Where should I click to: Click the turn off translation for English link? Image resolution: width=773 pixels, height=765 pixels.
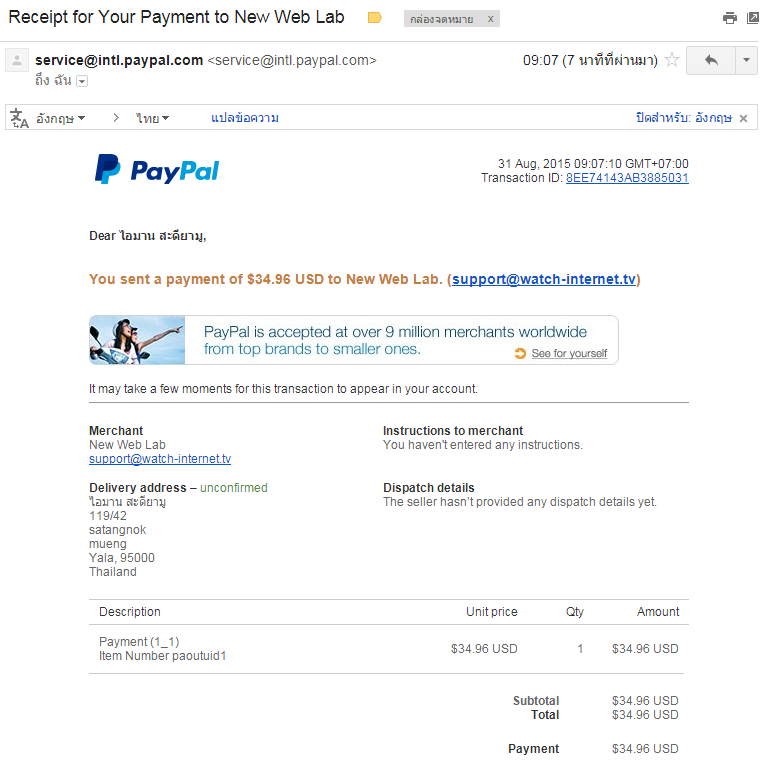pos(684,118)
